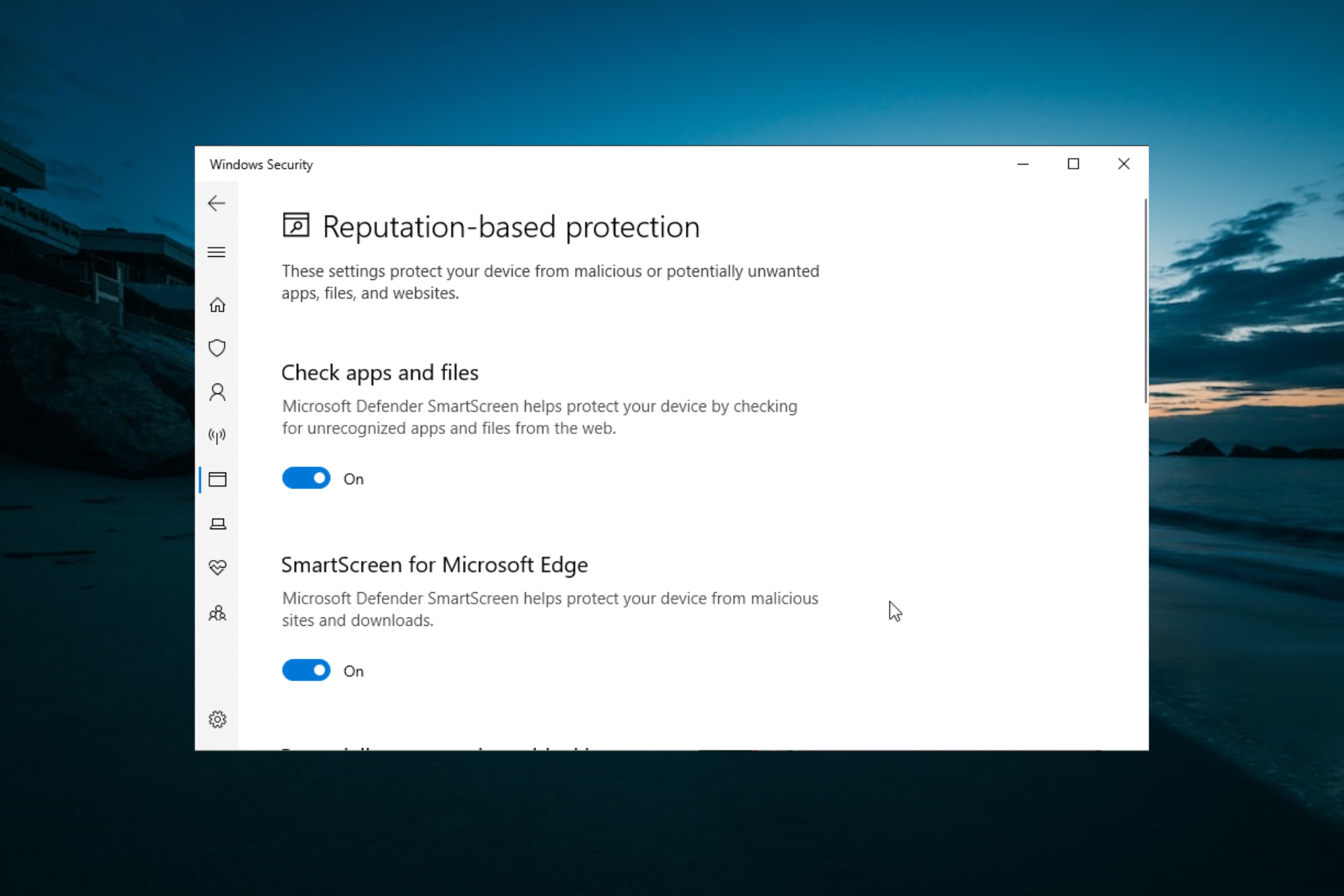Open App & browser control icon
1344x896 pixels.
click(x=217, y=479)
